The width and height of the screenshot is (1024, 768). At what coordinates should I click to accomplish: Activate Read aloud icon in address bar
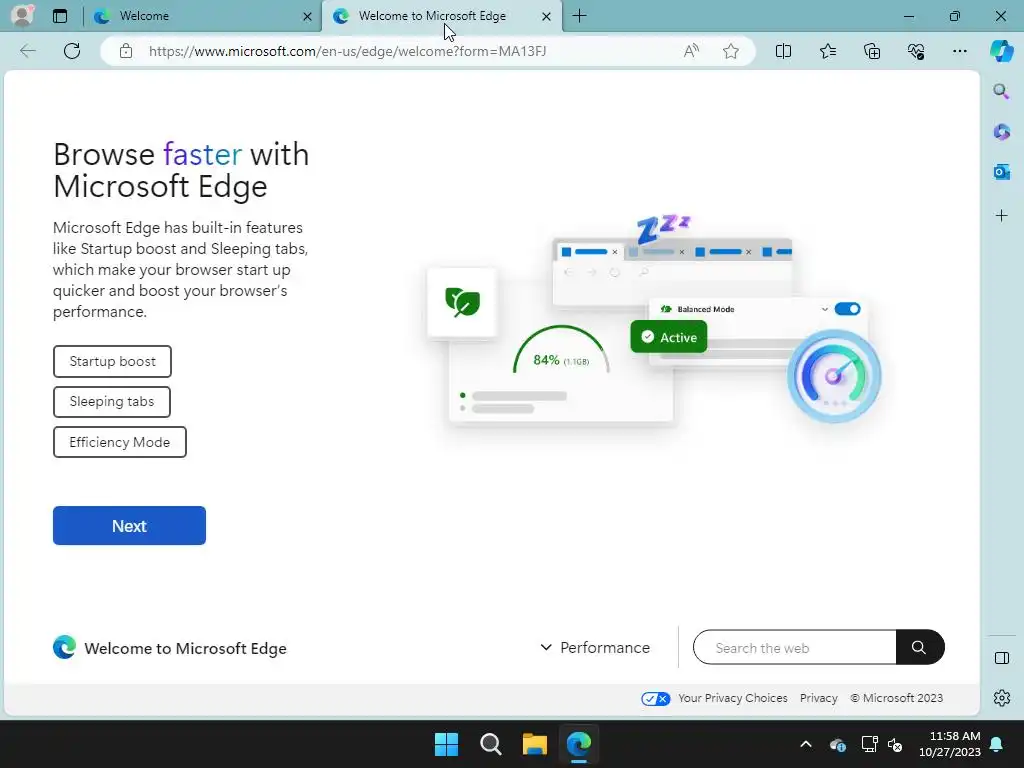(691, 51)
